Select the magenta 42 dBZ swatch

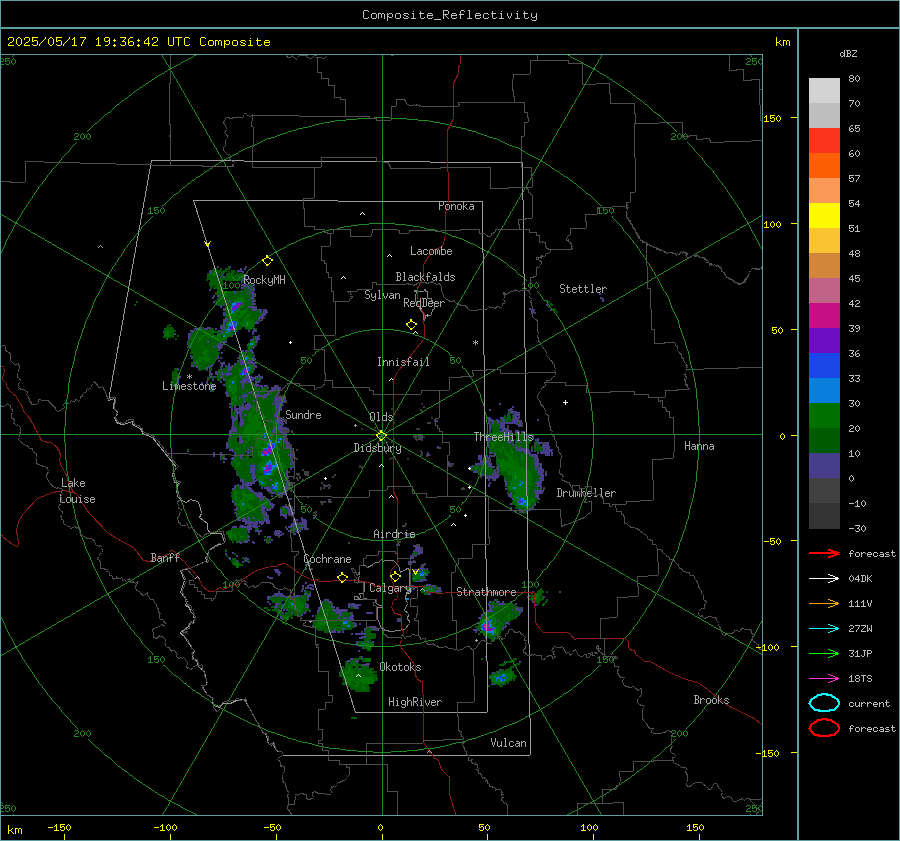[x=824, y=315]
